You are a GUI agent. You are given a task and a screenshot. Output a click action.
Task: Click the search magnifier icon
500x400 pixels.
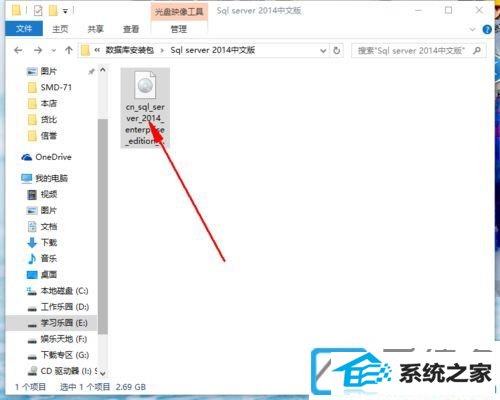tap(477, 51)
